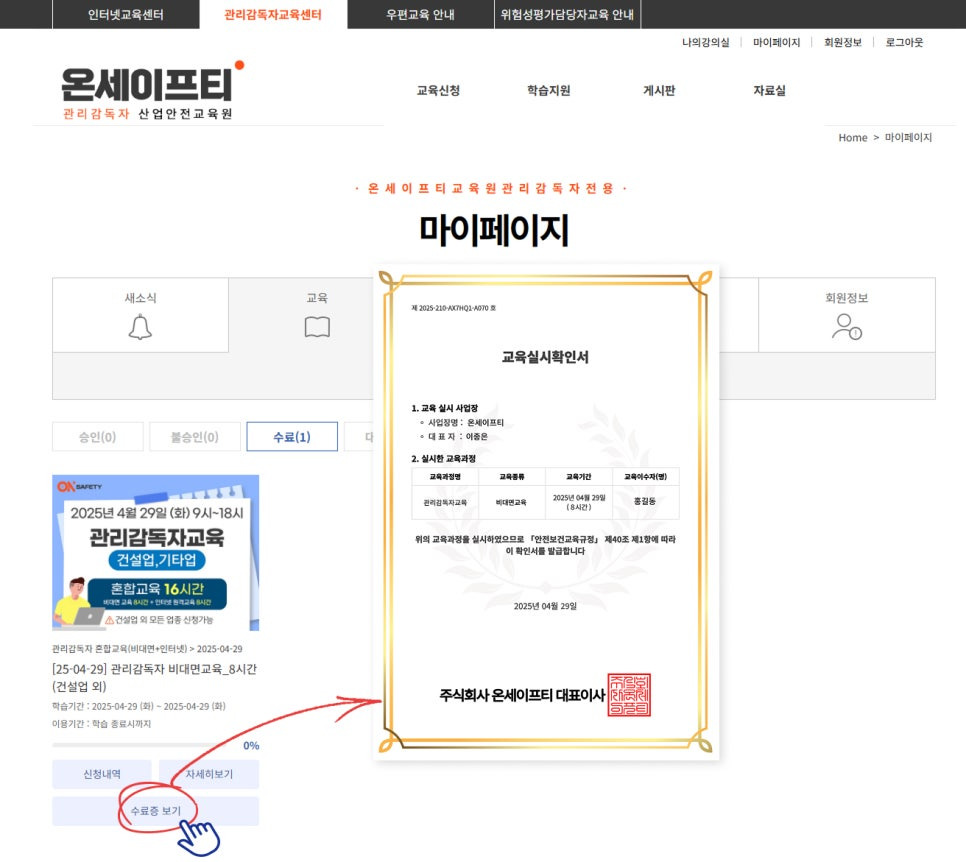The width and height of the screenshot is (966, 862).
Task: Select the 승인(0) filter tab
Action: click(x=98, y=436)
